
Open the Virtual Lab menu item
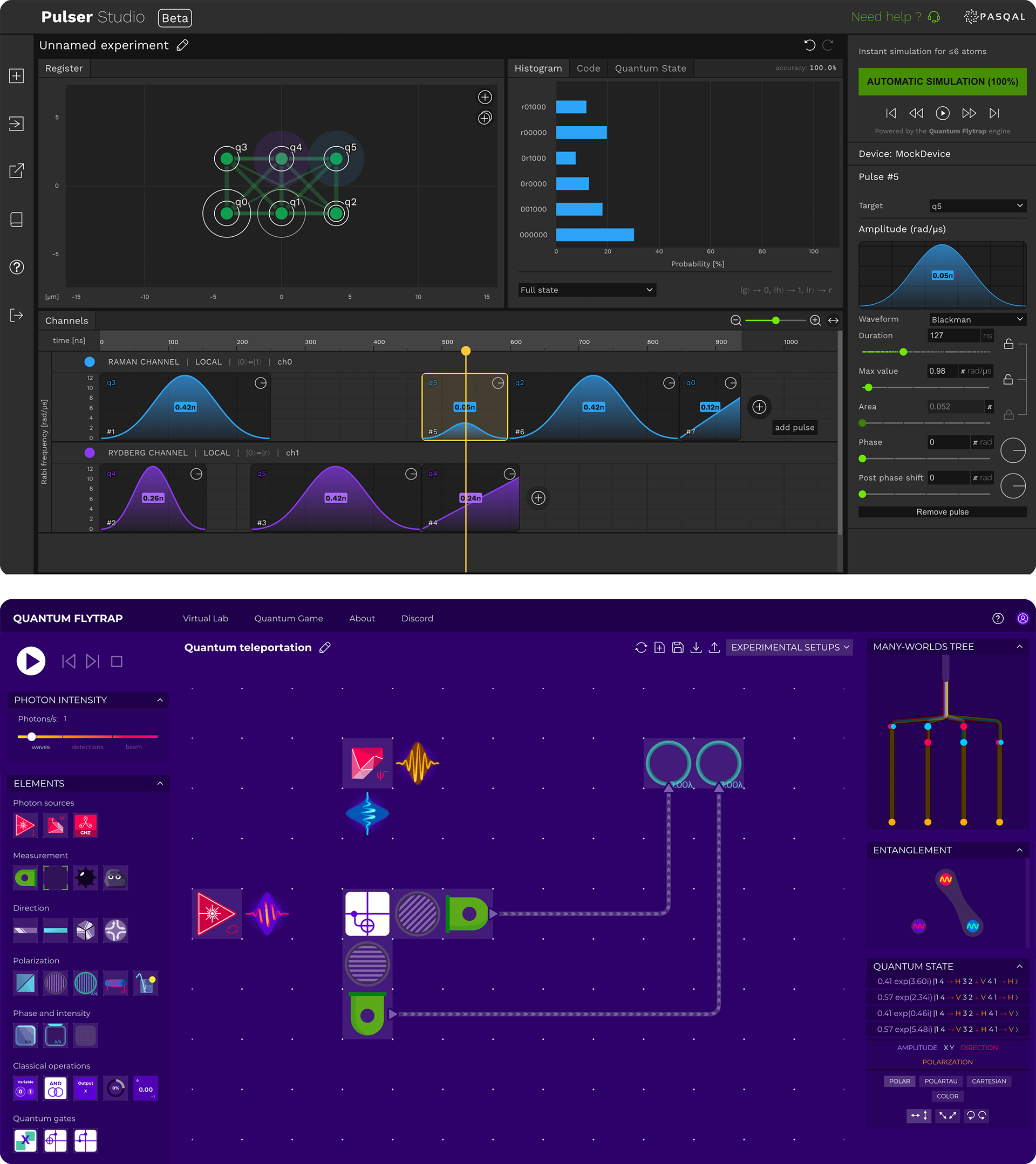(x=205, y=619)
